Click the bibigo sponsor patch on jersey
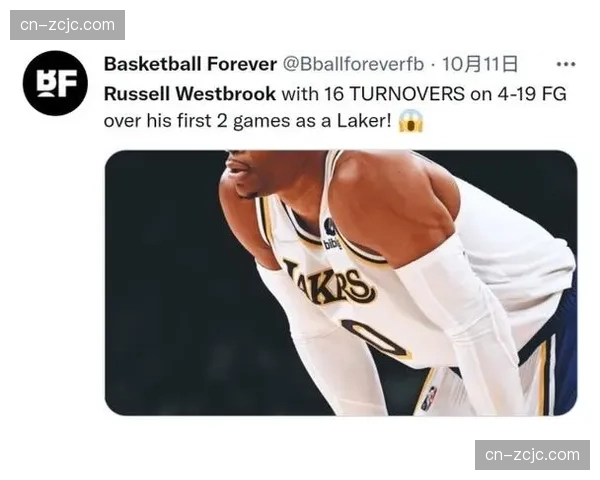Viewport: 600px width, 480px height. 331,234
